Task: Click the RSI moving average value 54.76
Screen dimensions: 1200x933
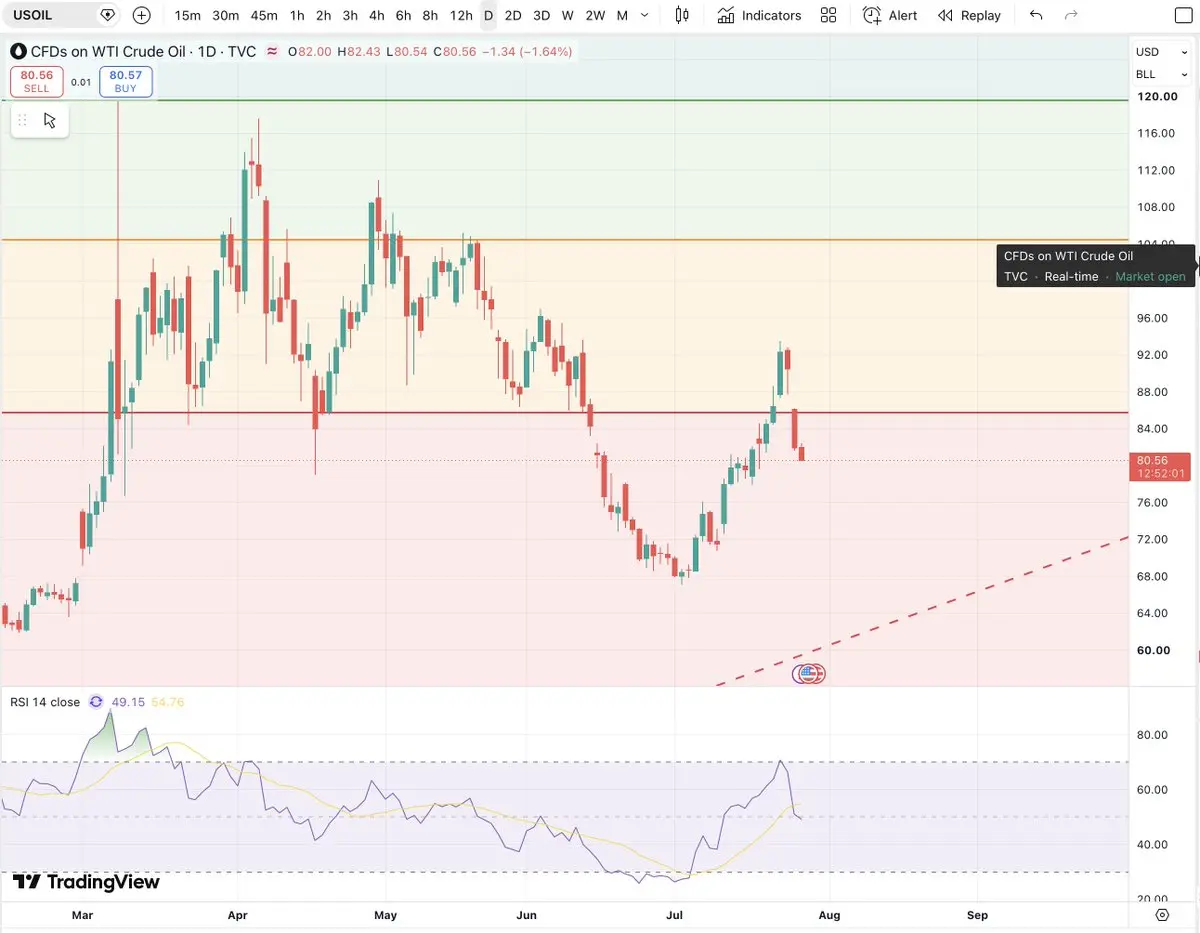Action: 167,702
